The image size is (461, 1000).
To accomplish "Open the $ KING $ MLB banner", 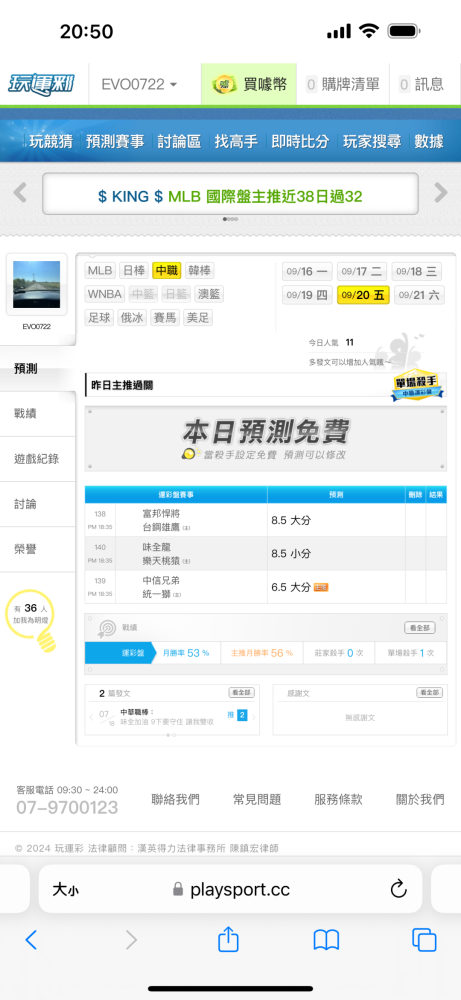I will 230,194.
